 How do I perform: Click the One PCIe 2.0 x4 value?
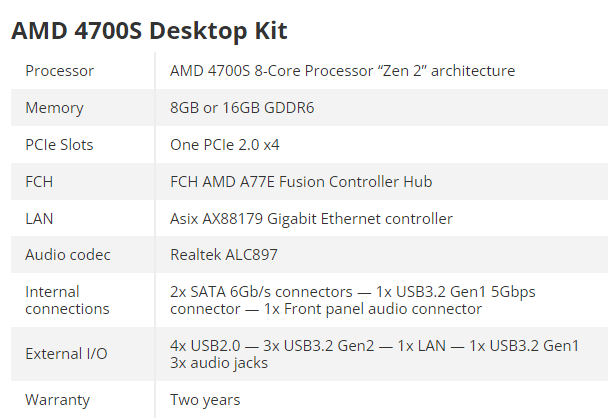(x=225, y=145)
